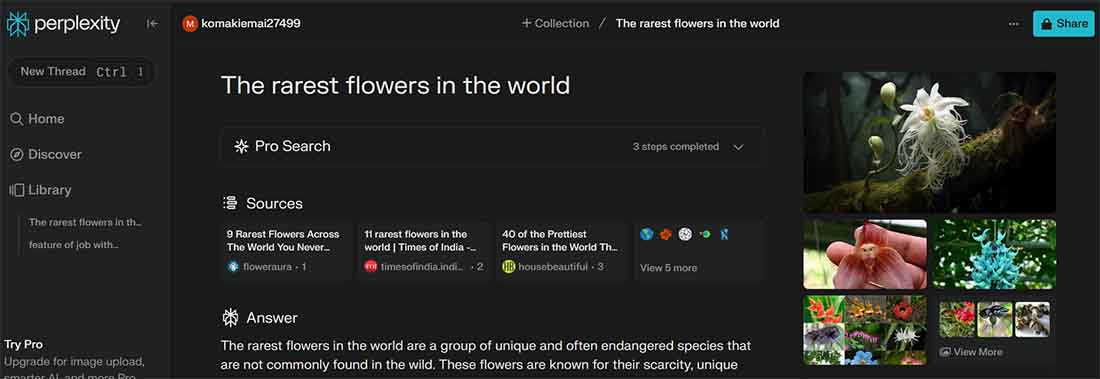Click the plus icon beside Collection
The image size is (1100, 379).
click(x=526, y=23)
